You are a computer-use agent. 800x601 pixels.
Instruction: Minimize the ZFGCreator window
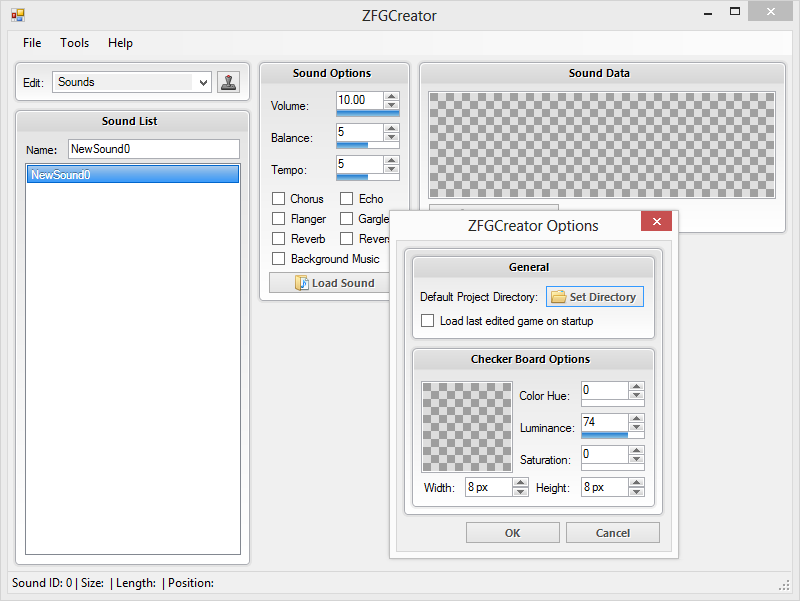(708, 13)
